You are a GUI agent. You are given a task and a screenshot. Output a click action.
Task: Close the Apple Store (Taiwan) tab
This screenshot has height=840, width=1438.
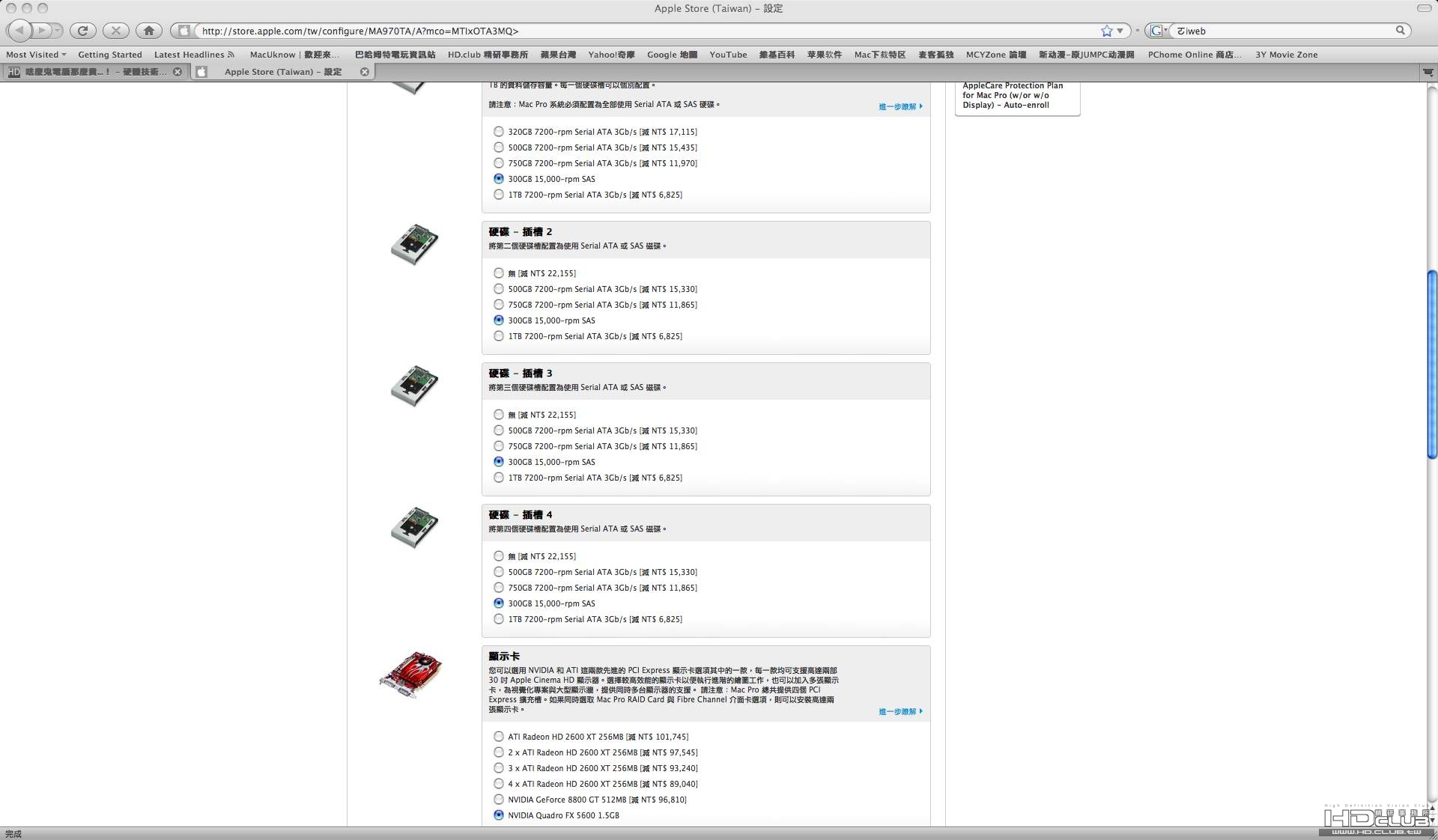(x=365, y=72)
